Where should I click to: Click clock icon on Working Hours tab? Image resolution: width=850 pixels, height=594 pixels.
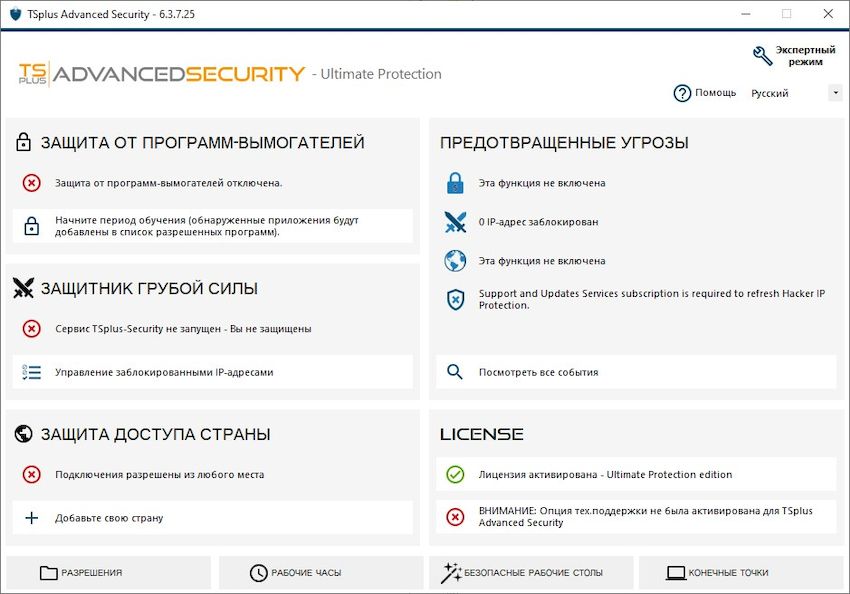(259, 572)
